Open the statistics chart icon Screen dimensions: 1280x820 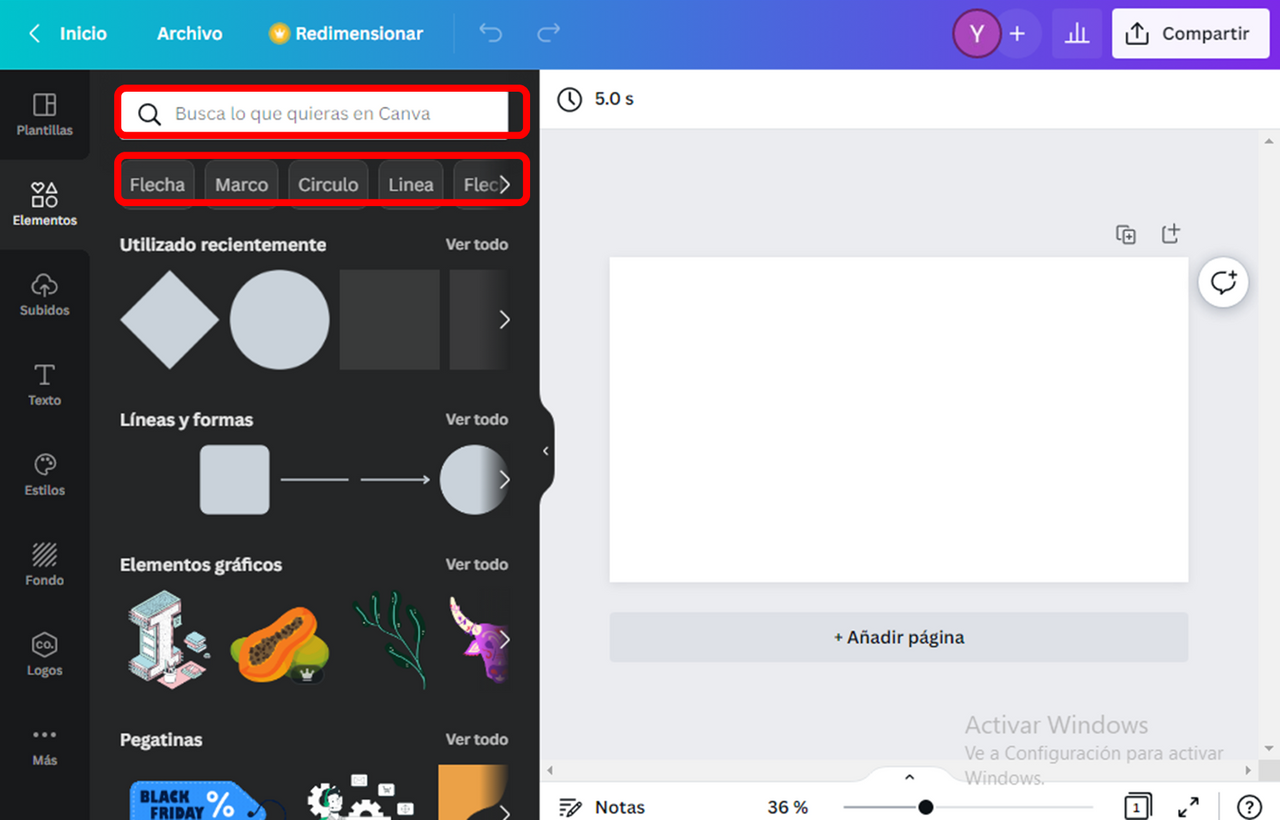tap(1077, 34)
